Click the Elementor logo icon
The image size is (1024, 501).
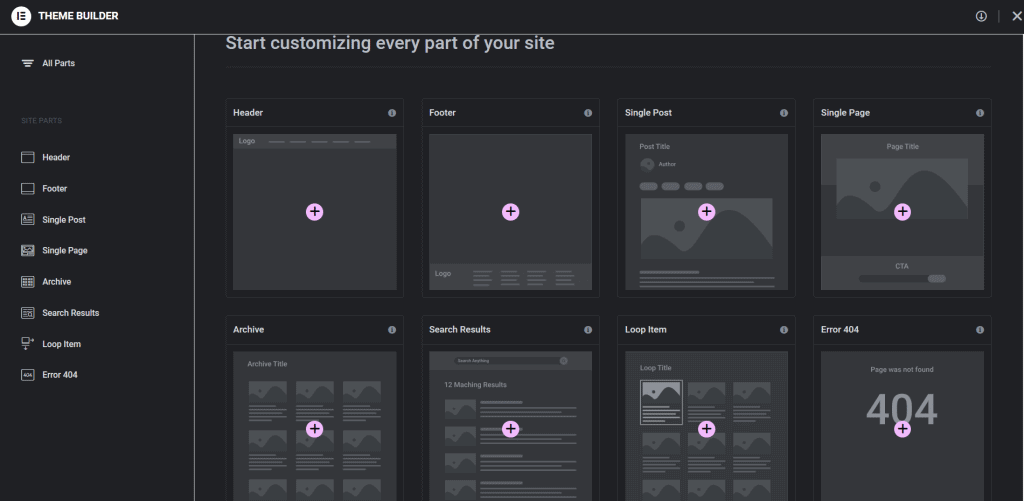[x=21, y=16]
